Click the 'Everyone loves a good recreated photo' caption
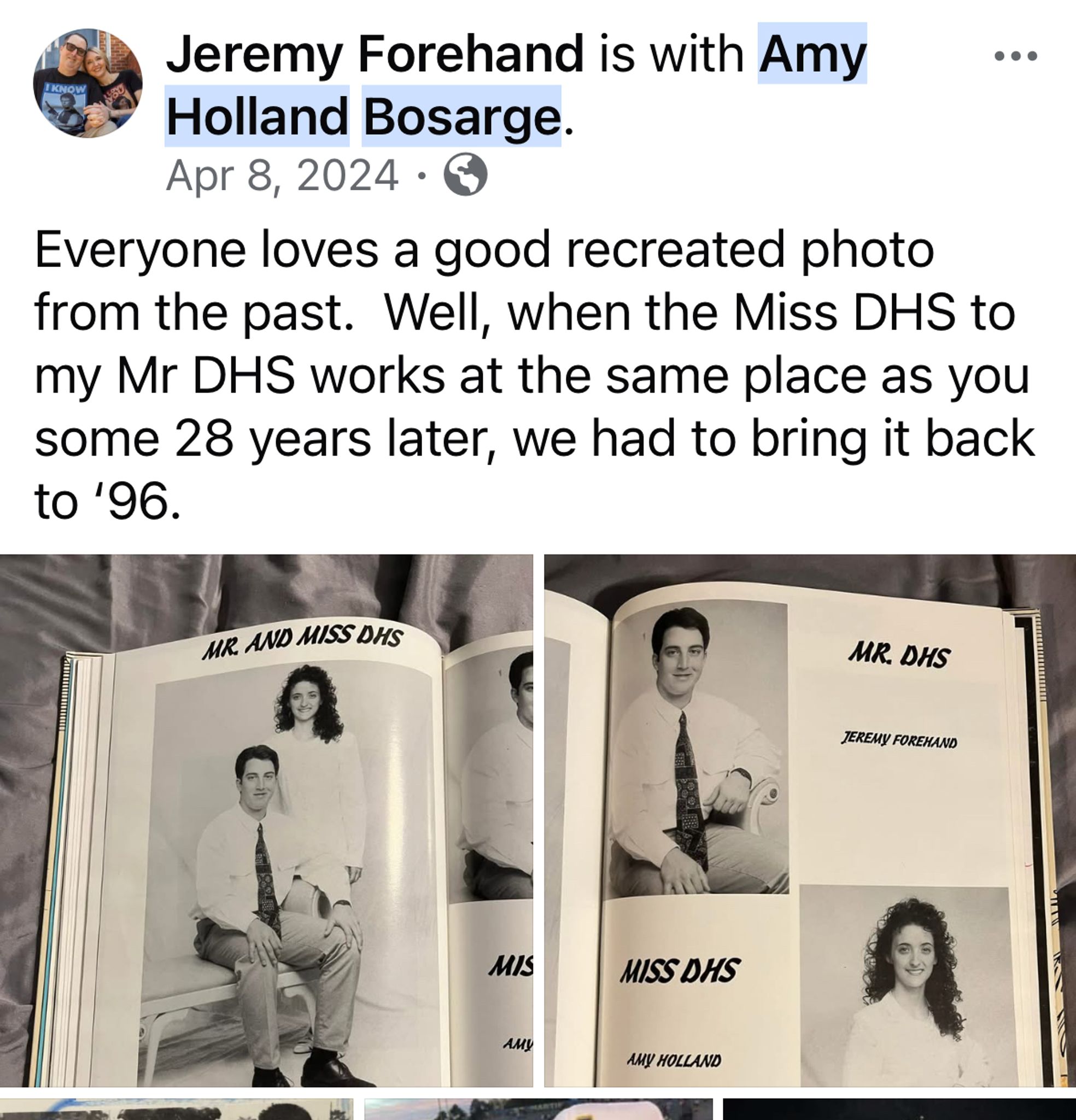Screen dimensions: 1076x1120 484,250
